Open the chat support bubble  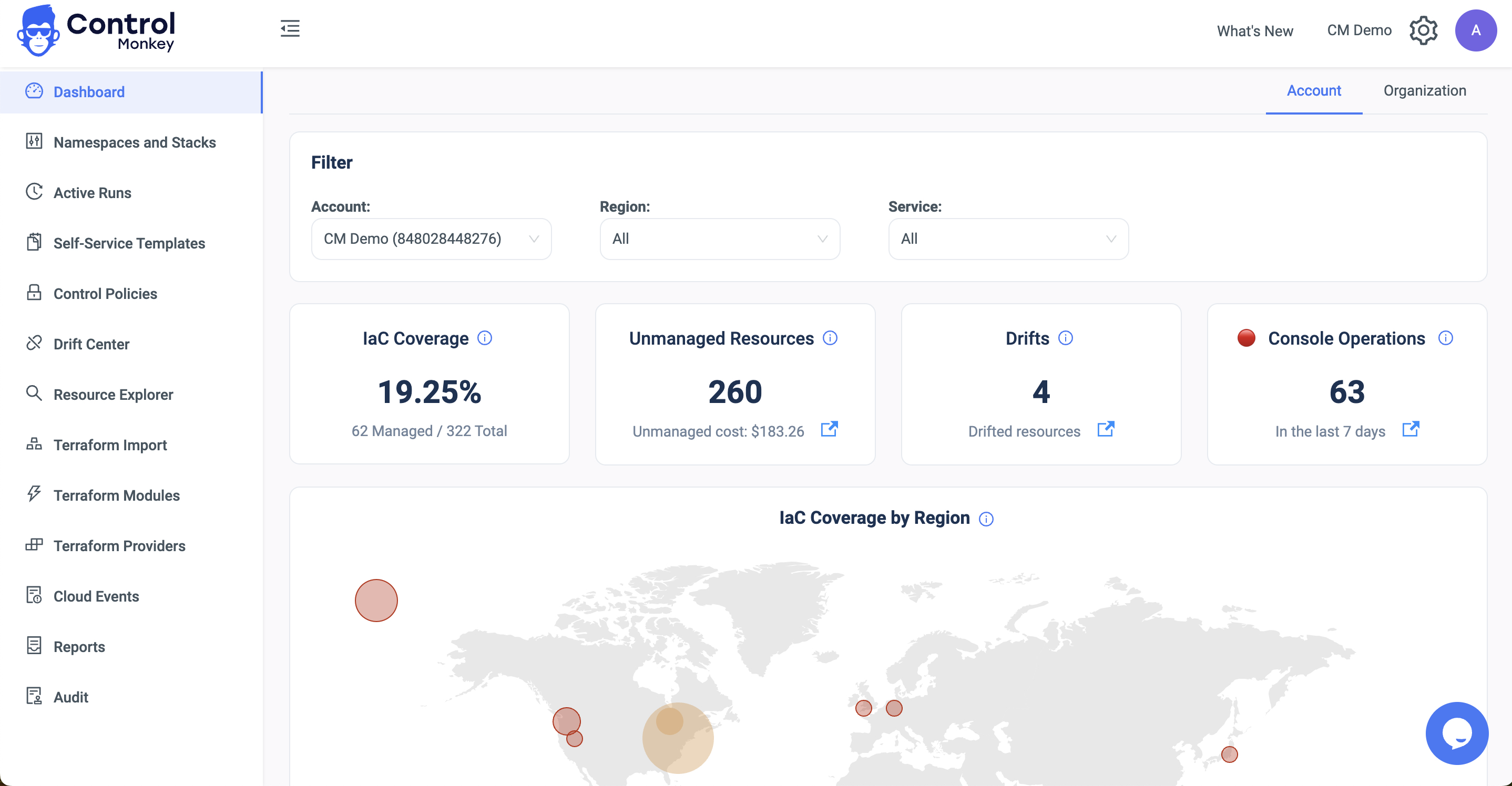(x=1457, y=732)
